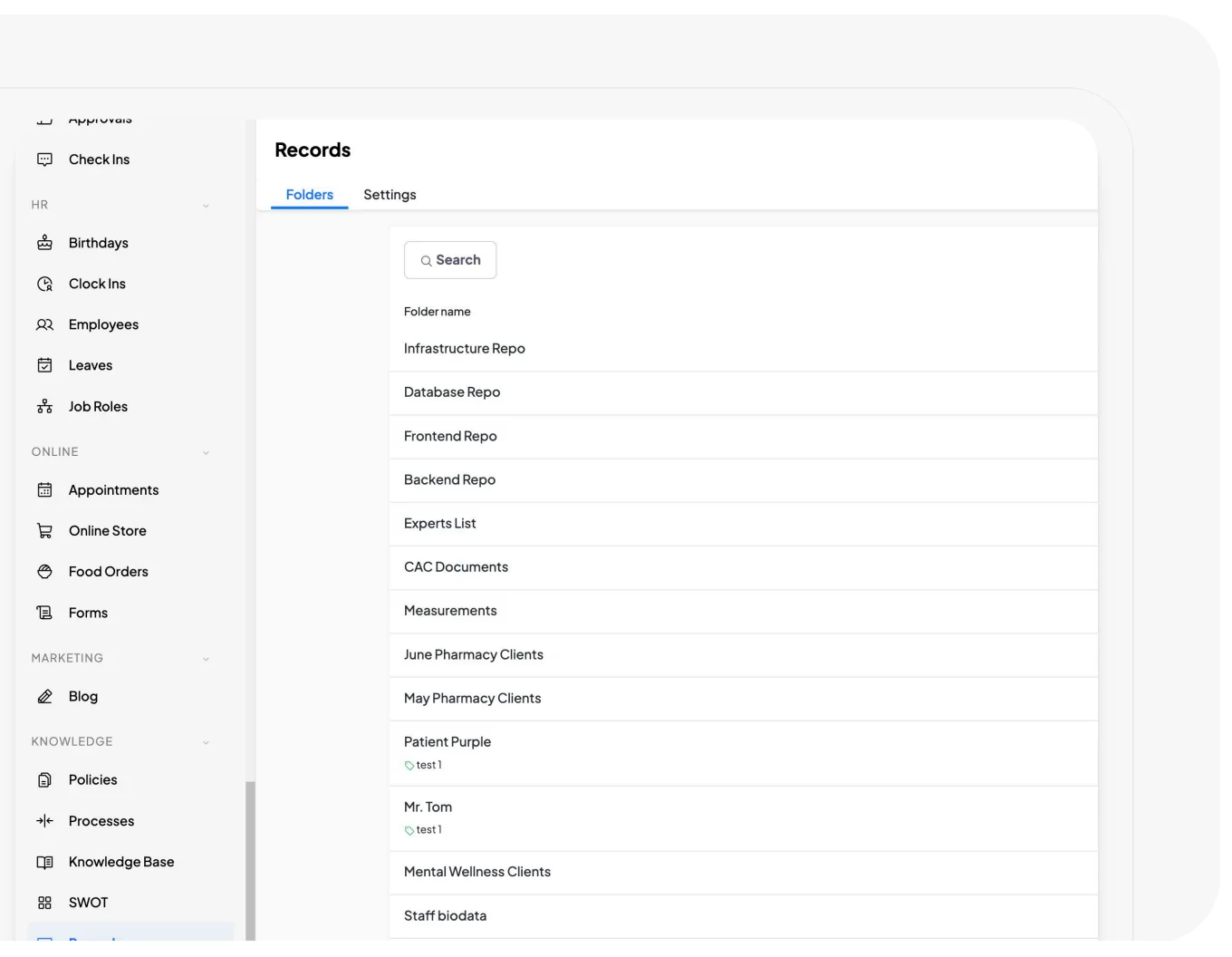
Task: Click the Search button in Records
Action: click(450, 260)
